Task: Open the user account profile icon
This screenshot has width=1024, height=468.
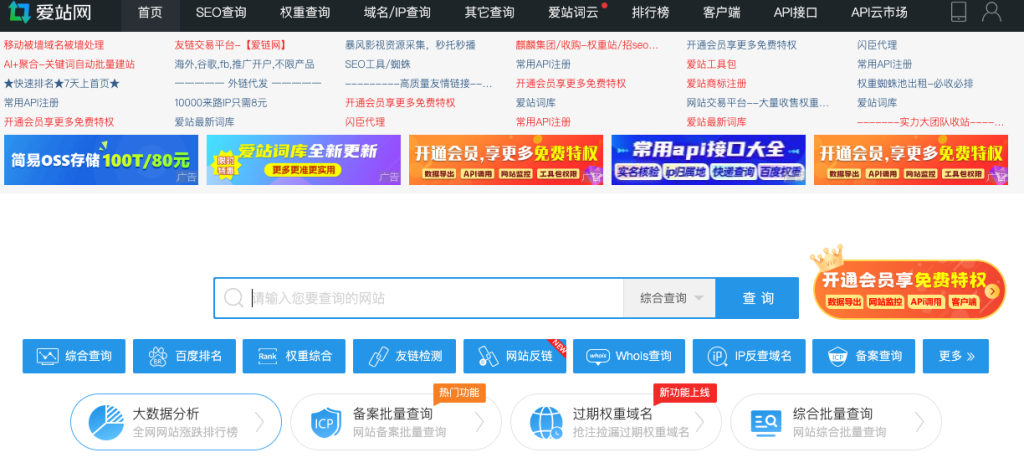Action: pos(991,12)
